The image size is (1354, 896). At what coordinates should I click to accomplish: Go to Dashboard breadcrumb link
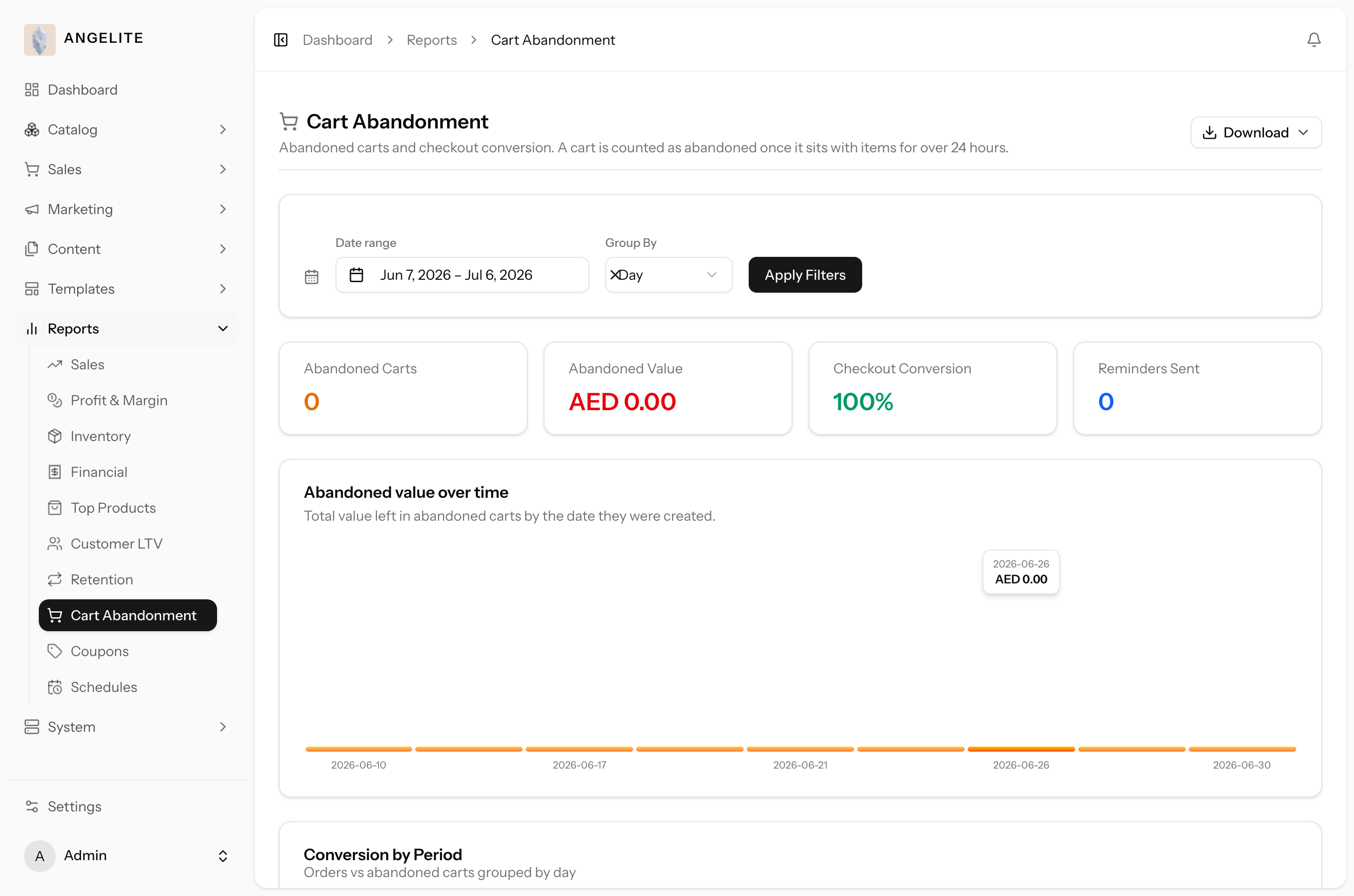[x=338, y=40]
